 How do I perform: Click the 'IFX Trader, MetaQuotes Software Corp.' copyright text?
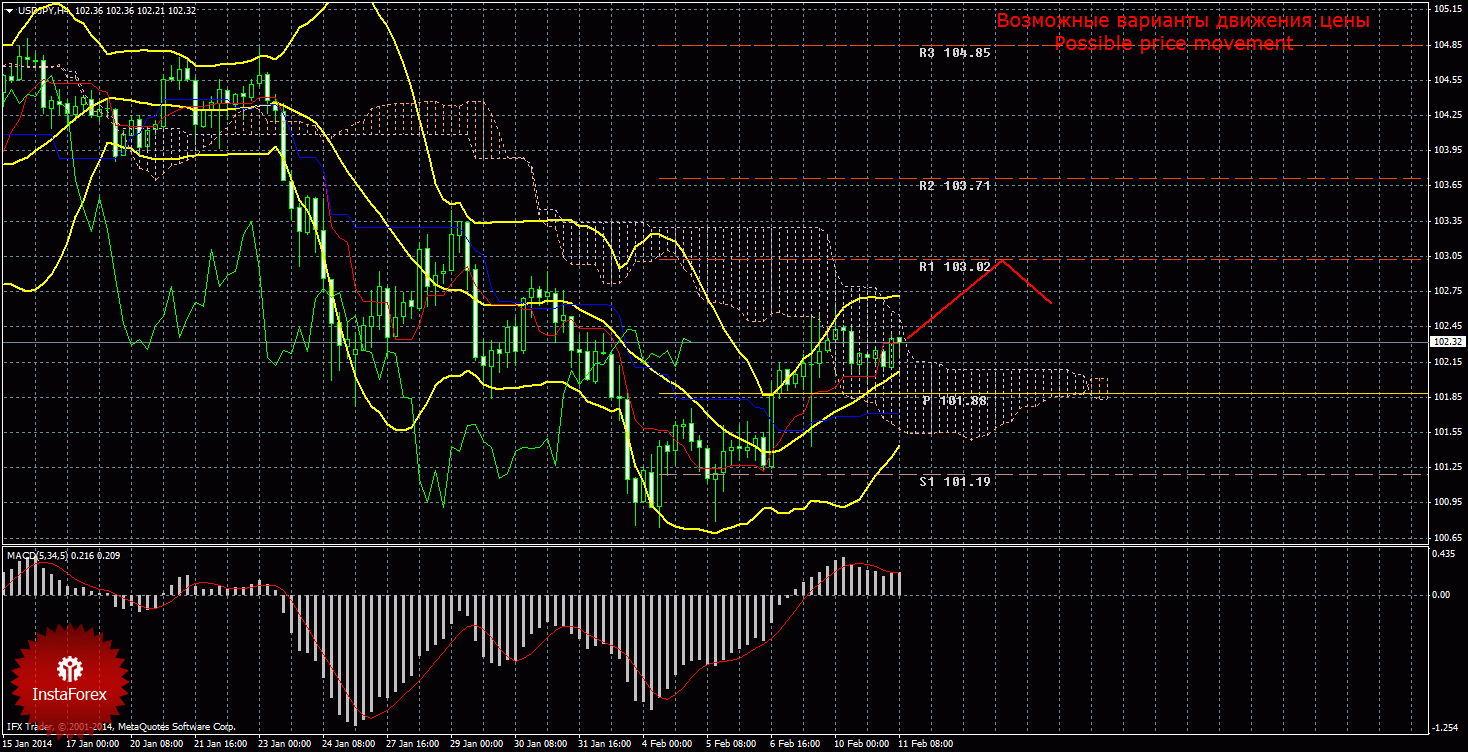tap(120, 727)
